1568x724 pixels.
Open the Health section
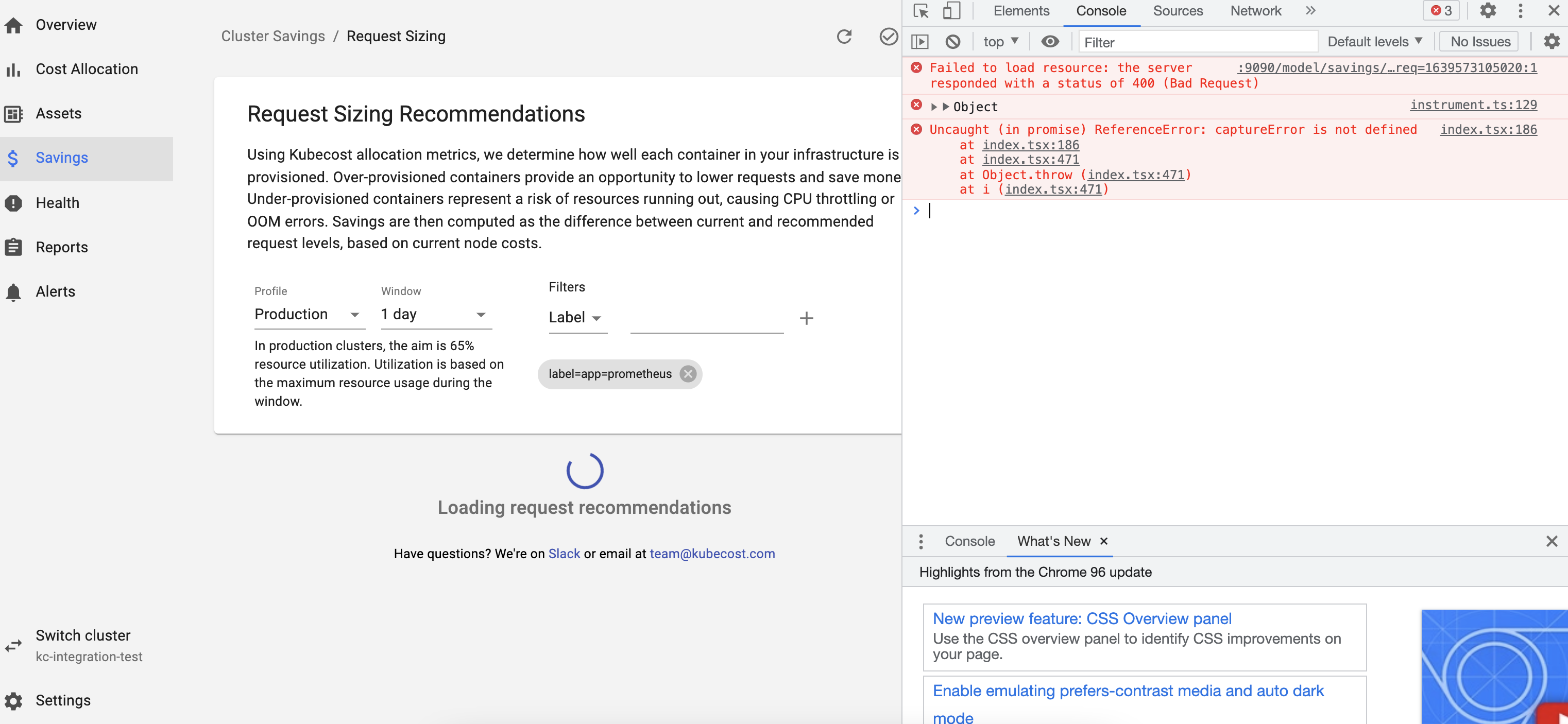58,202
